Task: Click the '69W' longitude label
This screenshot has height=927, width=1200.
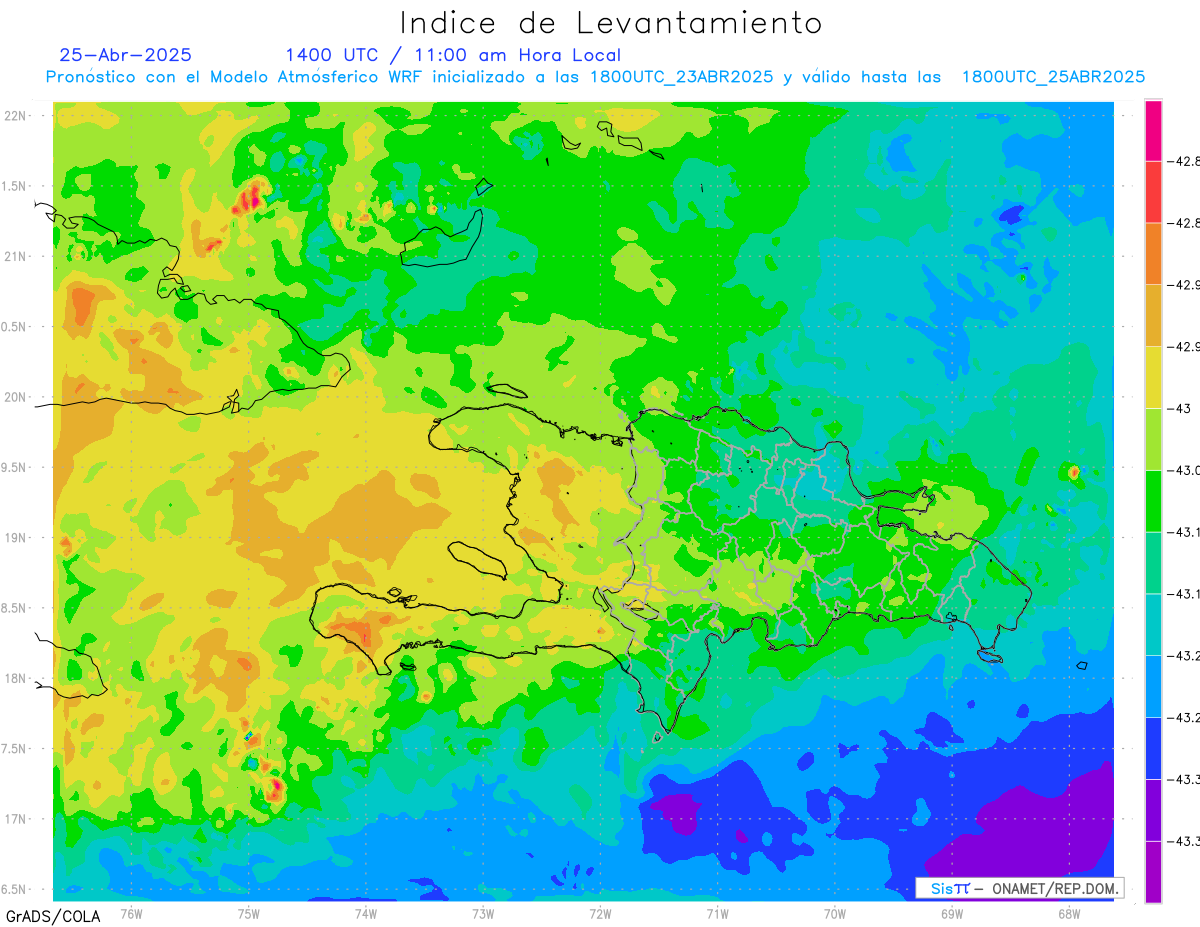Action: coord(952,913)
